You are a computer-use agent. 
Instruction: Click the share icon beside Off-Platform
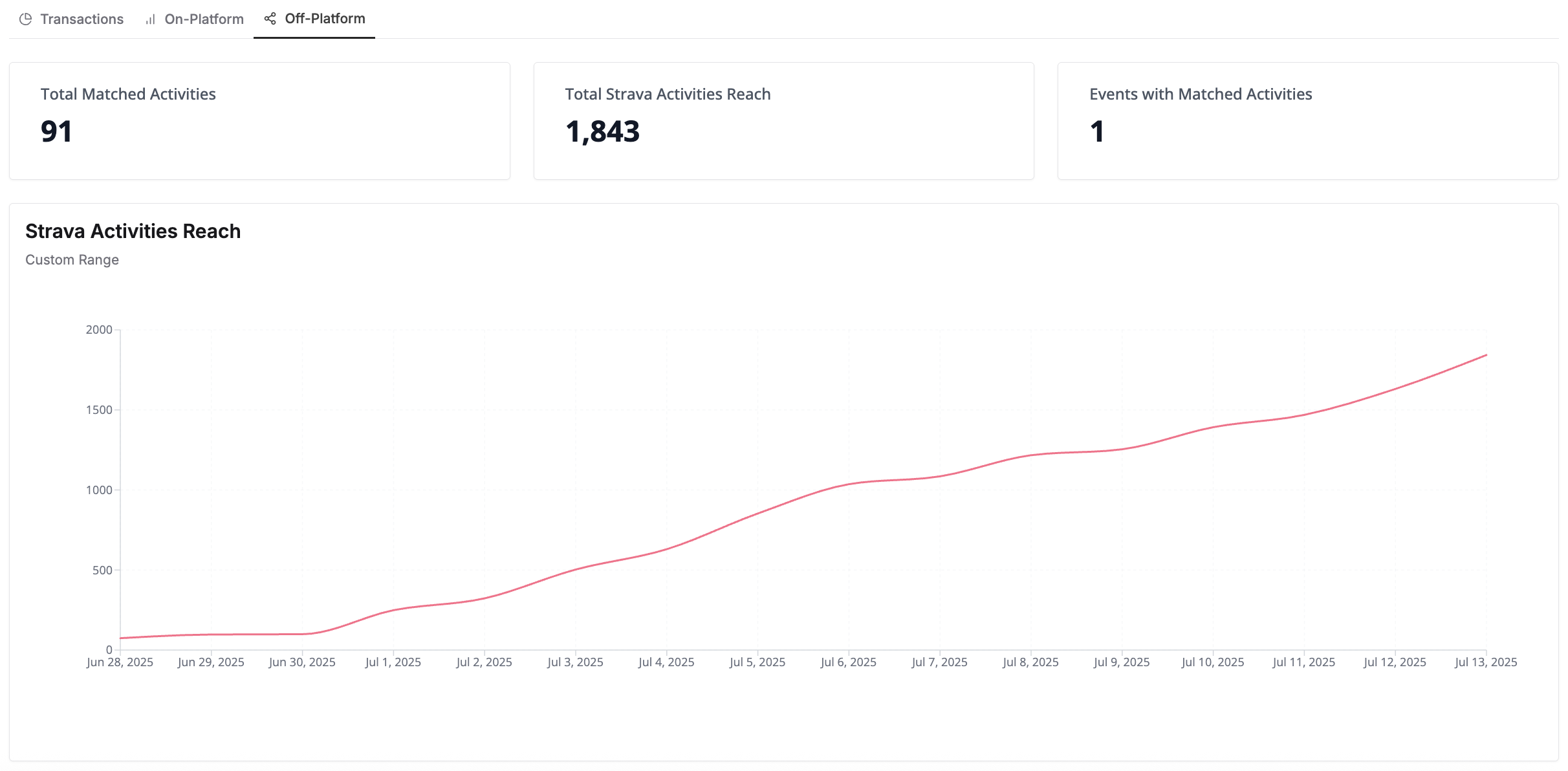point(270,19)
